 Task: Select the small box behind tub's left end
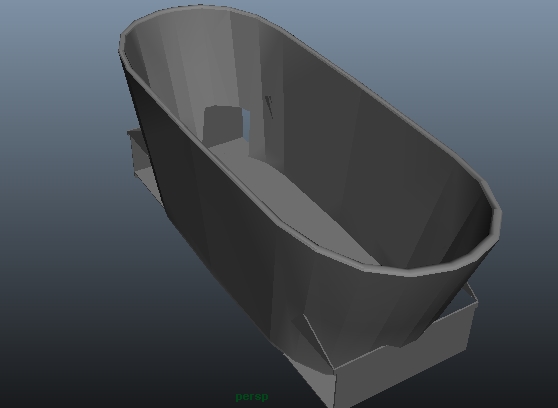(x=142, y=160)
